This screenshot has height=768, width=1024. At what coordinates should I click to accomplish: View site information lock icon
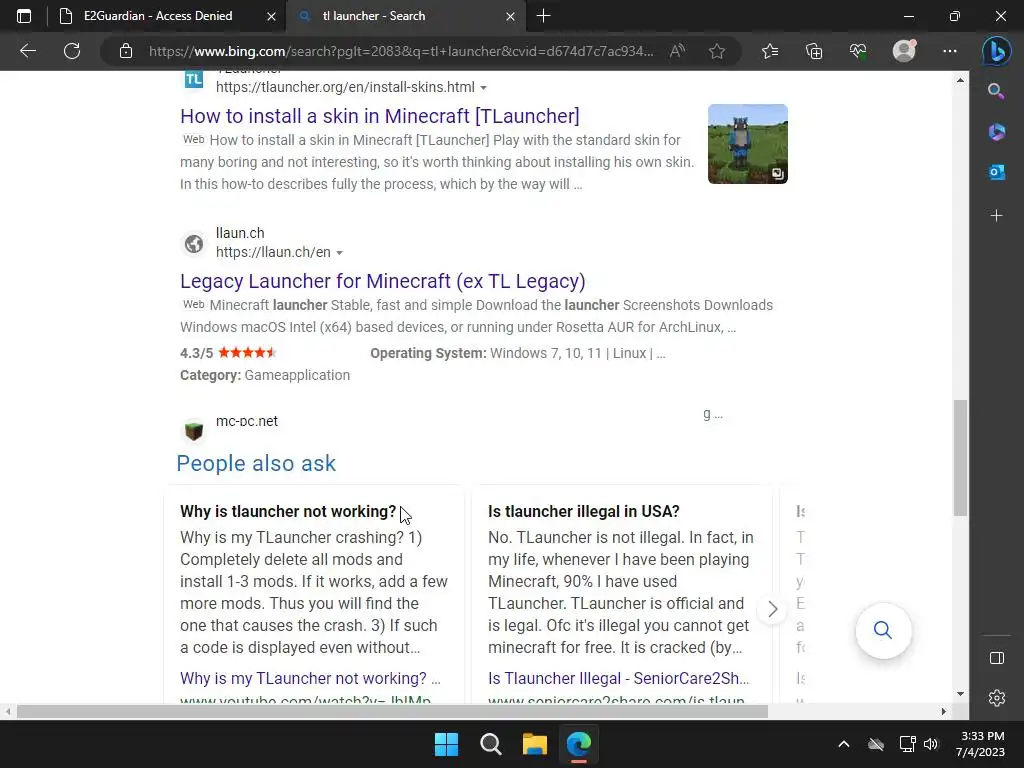pyautogui.click(x=126, y=51)
